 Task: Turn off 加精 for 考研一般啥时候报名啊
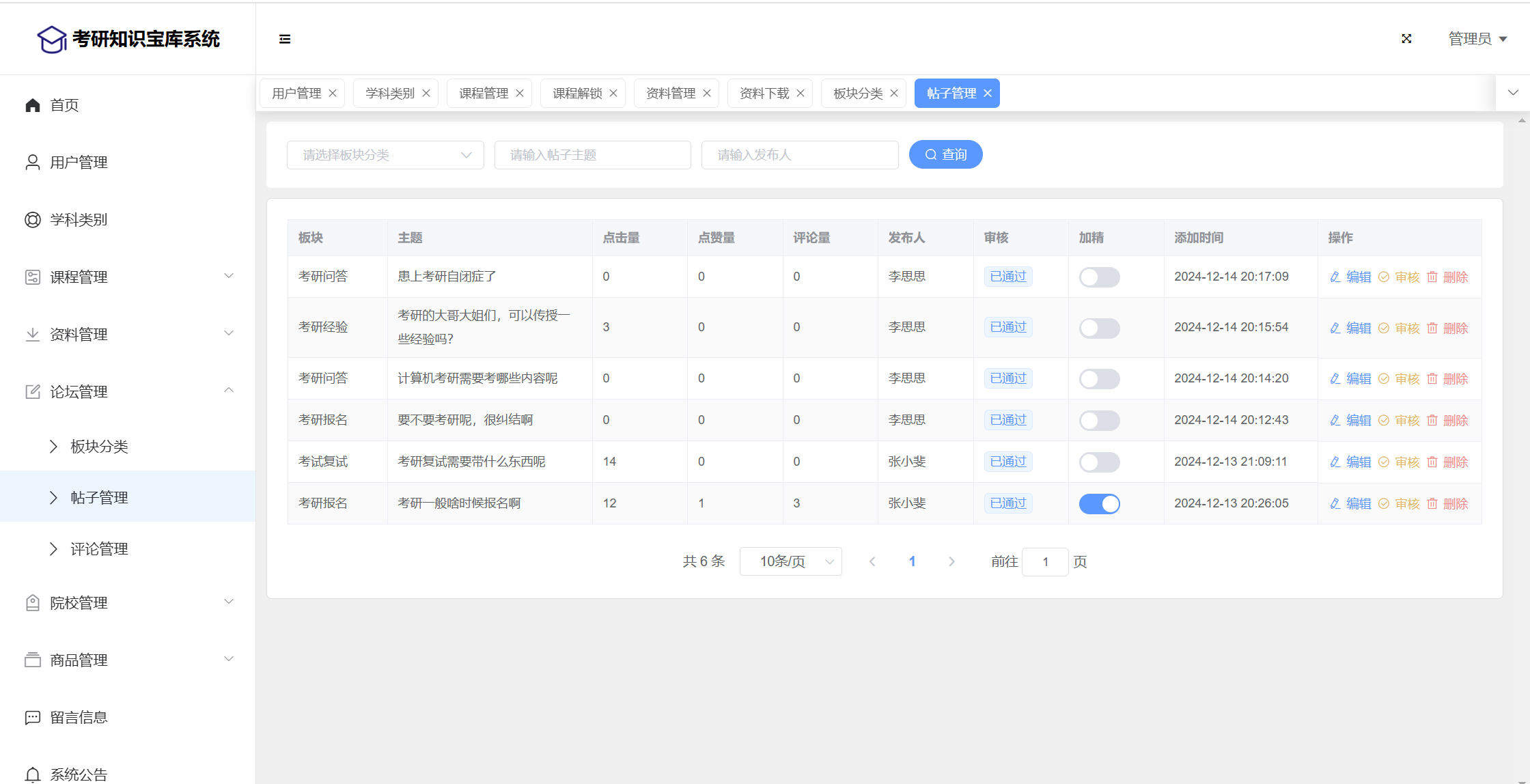coord(1099,504)
